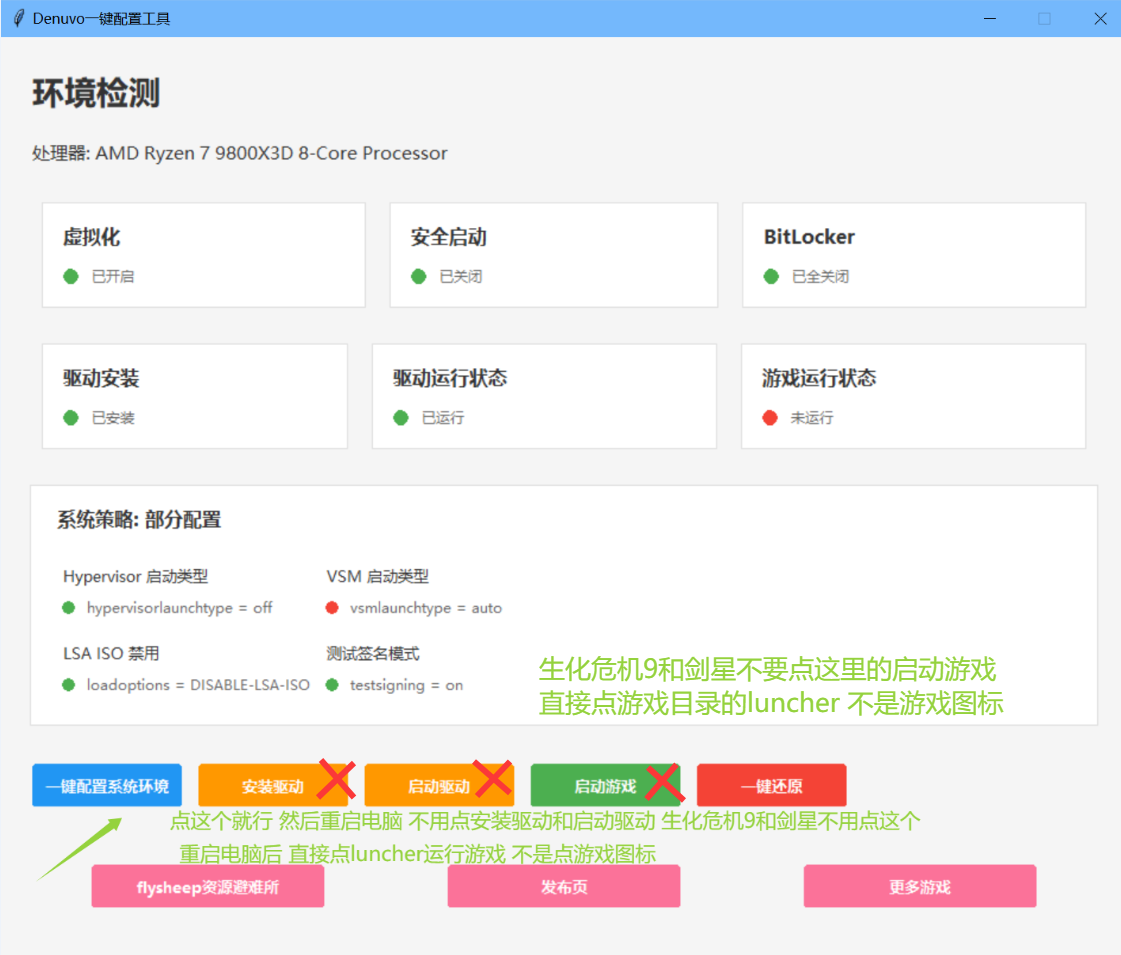The image size is (1121, 955).
Task: Open 更多游戏 pink button
Action: tap(919, 886)
